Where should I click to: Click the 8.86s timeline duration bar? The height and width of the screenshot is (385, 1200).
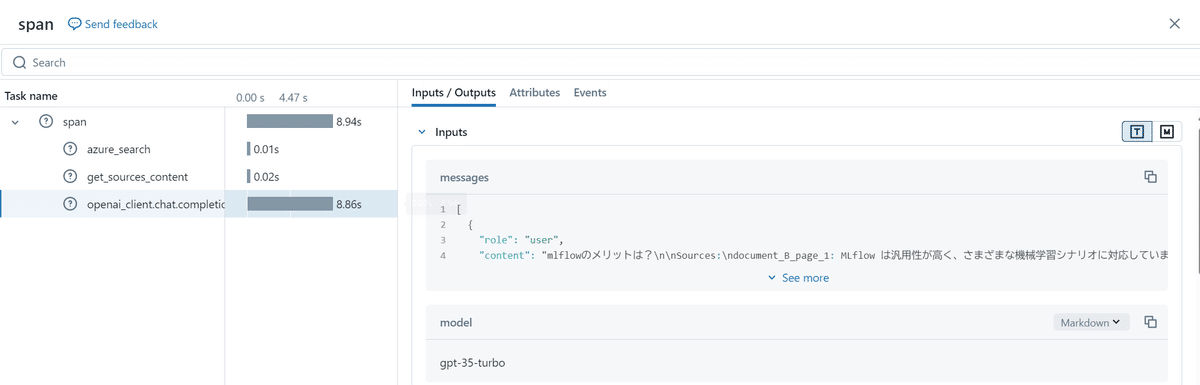point(290,204)
